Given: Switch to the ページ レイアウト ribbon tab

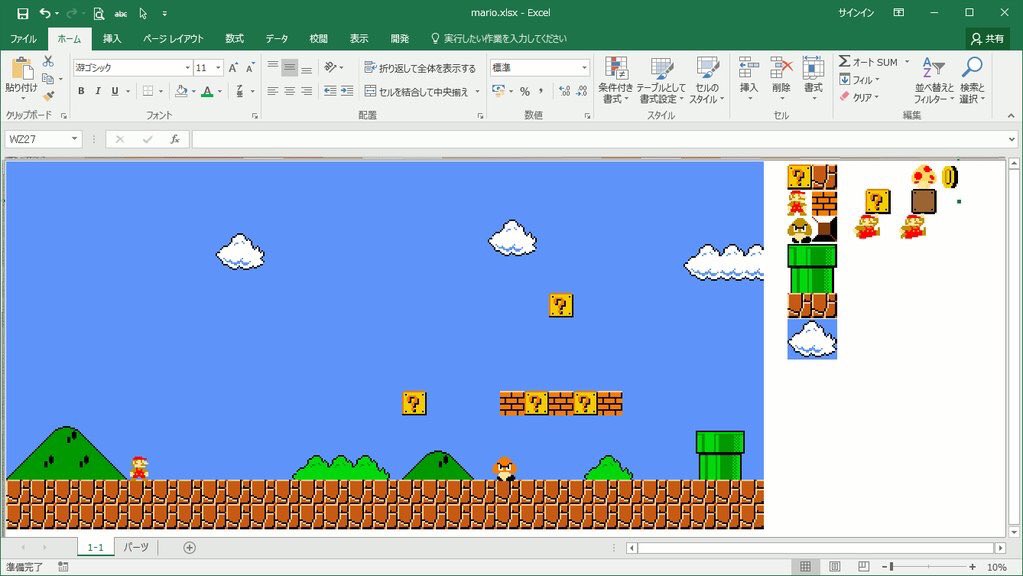Looking at the screenshot, I should [174, 38].
